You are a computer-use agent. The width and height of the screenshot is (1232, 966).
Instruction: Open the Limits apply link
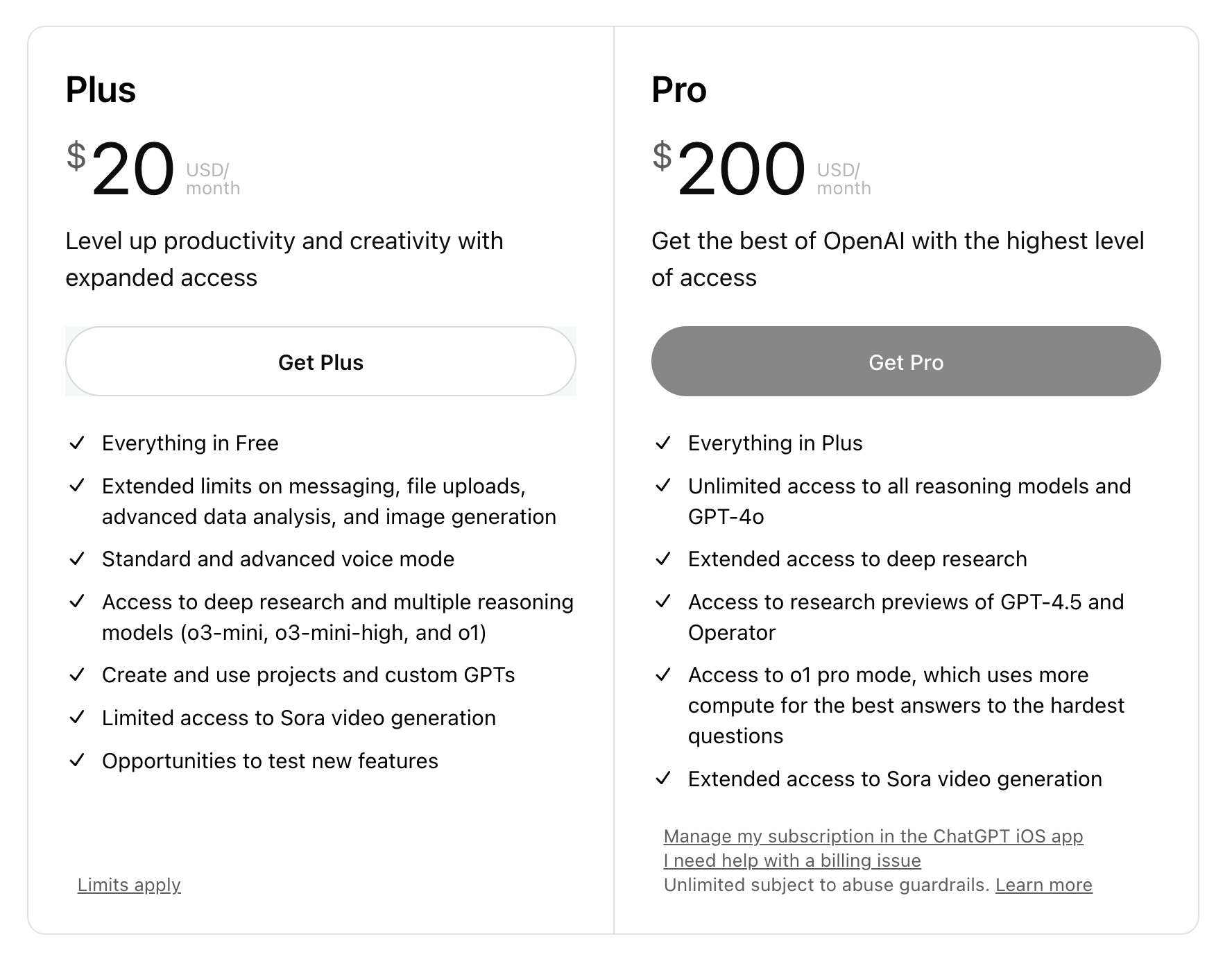tap(129, 885)
